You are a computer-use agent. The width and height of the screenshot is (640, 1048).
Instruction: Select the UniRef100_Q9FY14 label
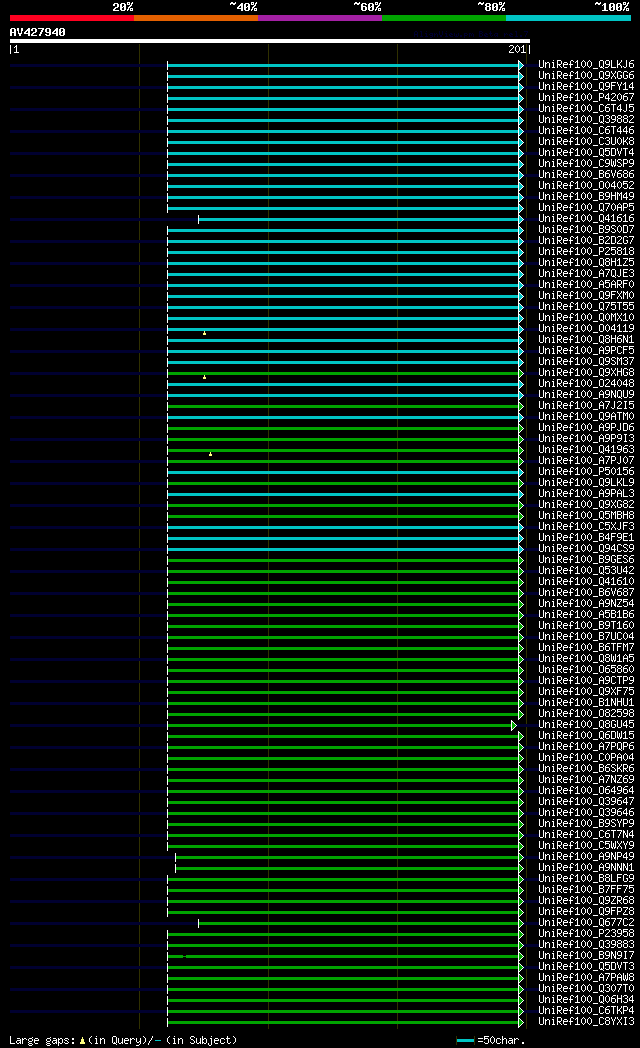[586, 87]
